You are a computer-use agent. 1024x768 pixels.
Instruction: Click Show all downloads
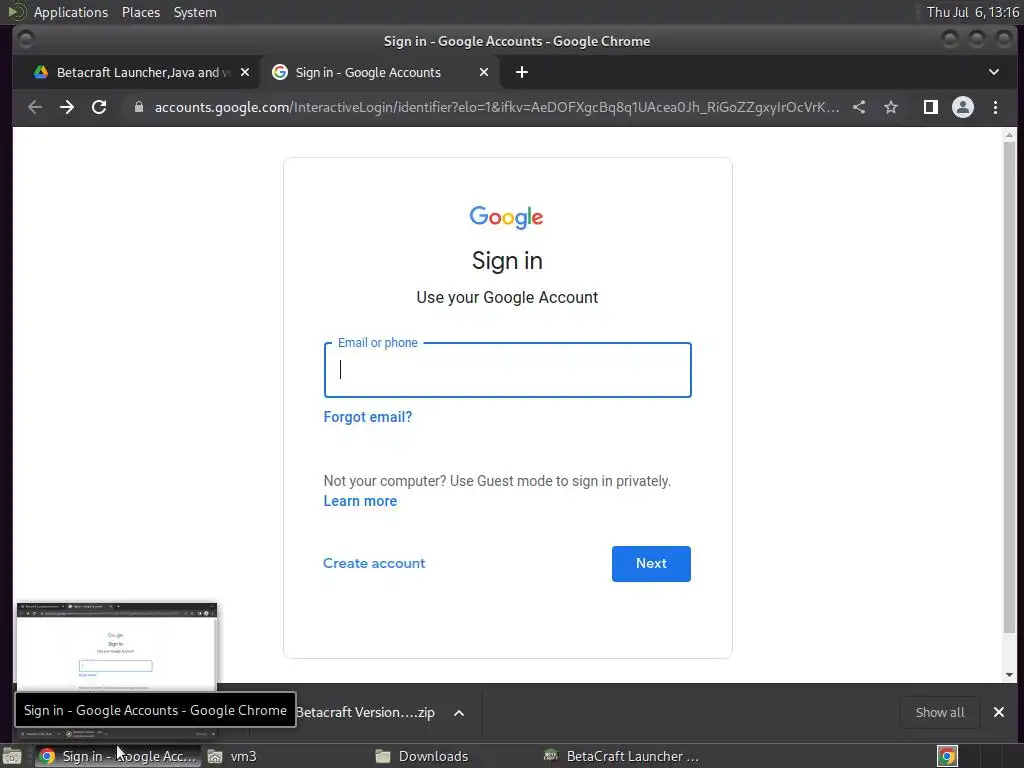(940, 712)
